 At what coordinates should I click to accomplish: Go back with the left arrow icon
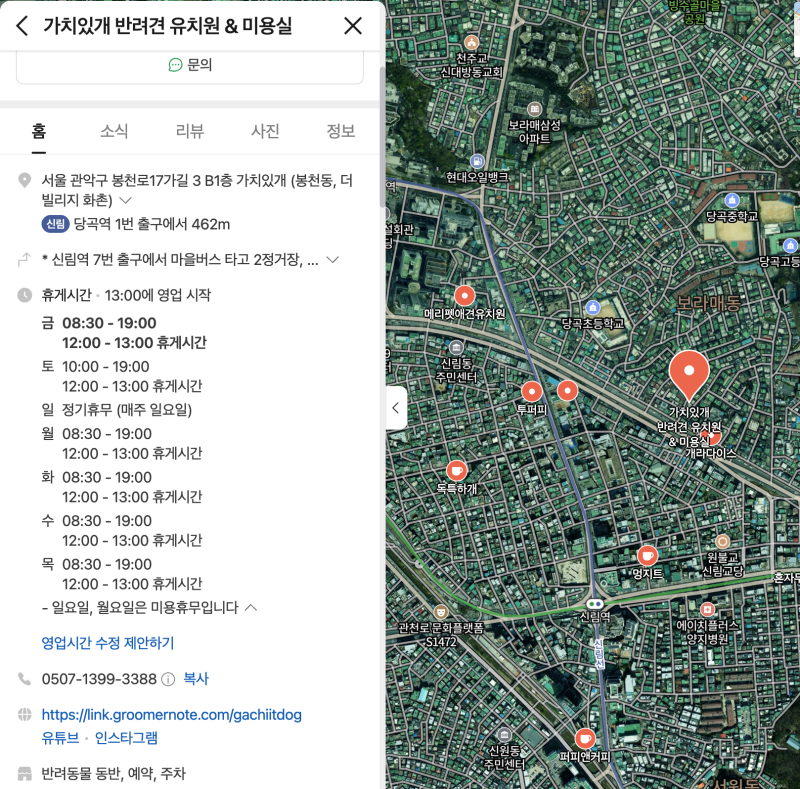[22, 26]
